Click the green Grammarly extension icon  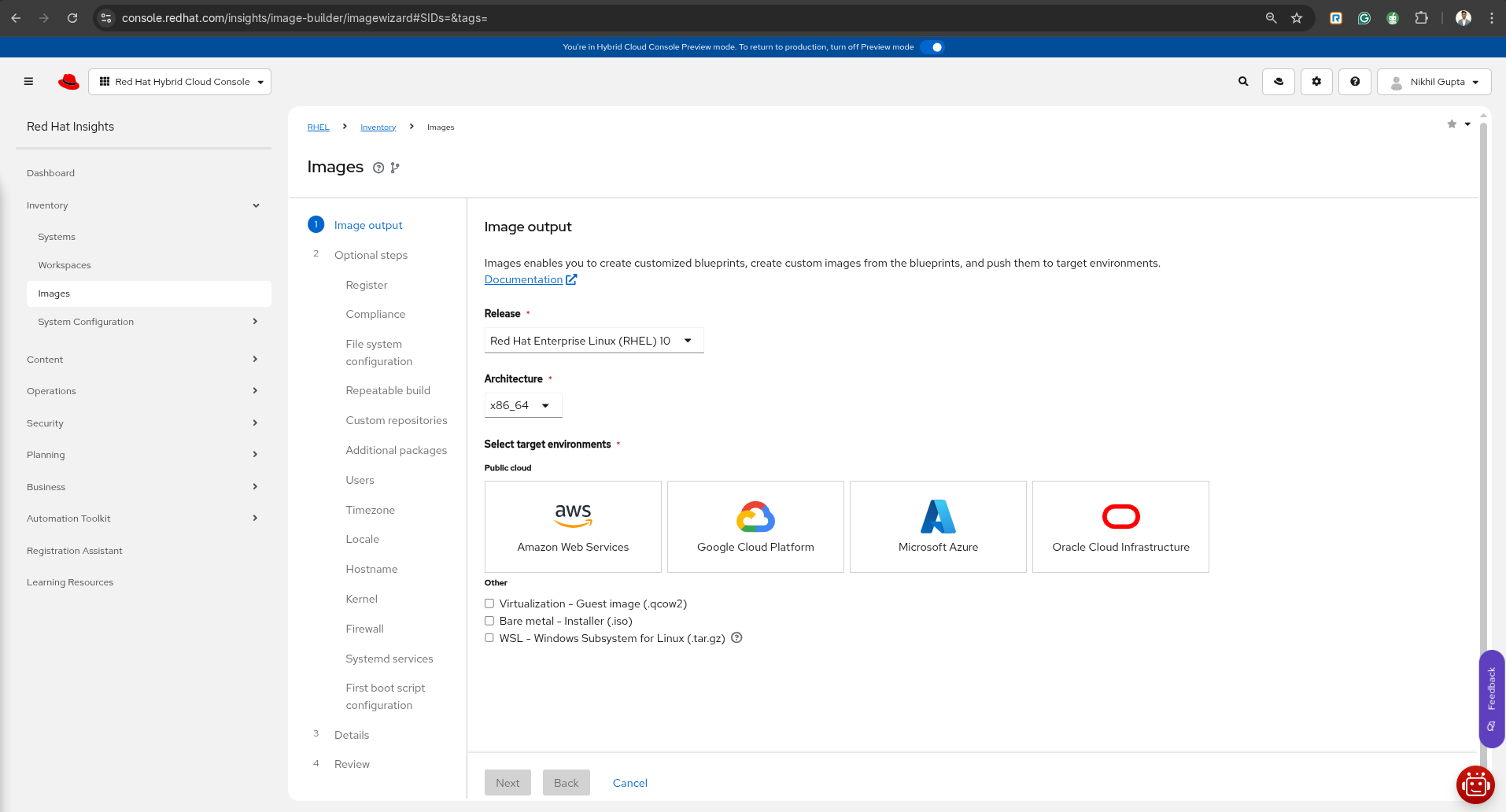coord(1364,18)
